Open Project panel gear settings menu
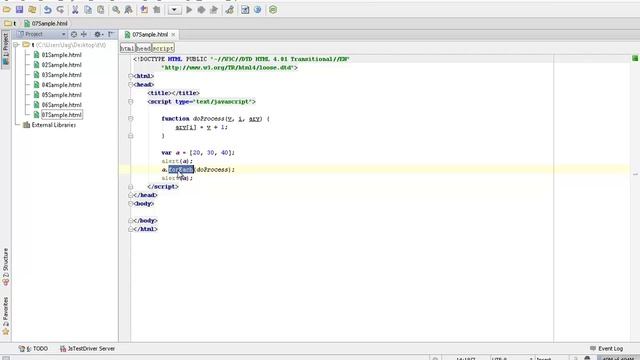This screenshot has width=640, height=360. [98, 34]
